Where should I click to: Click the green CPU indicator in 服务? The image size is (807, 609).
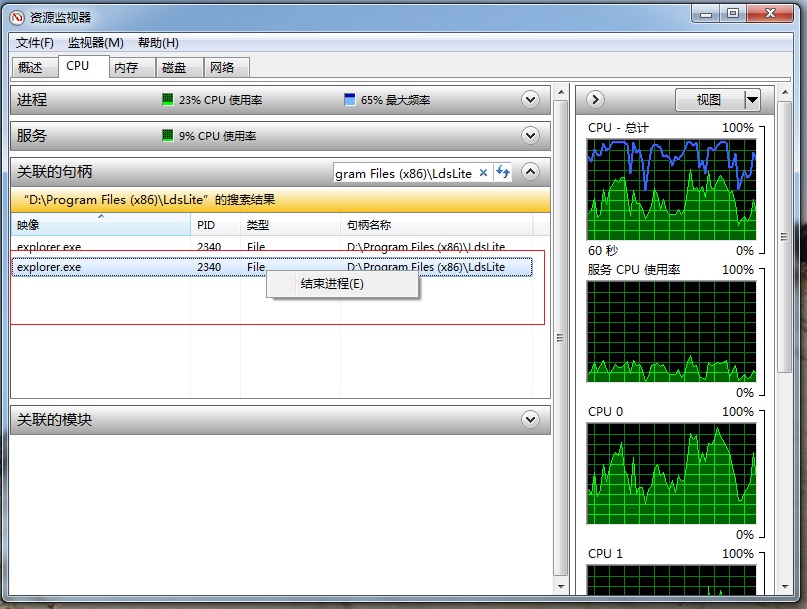coord(168,135)
